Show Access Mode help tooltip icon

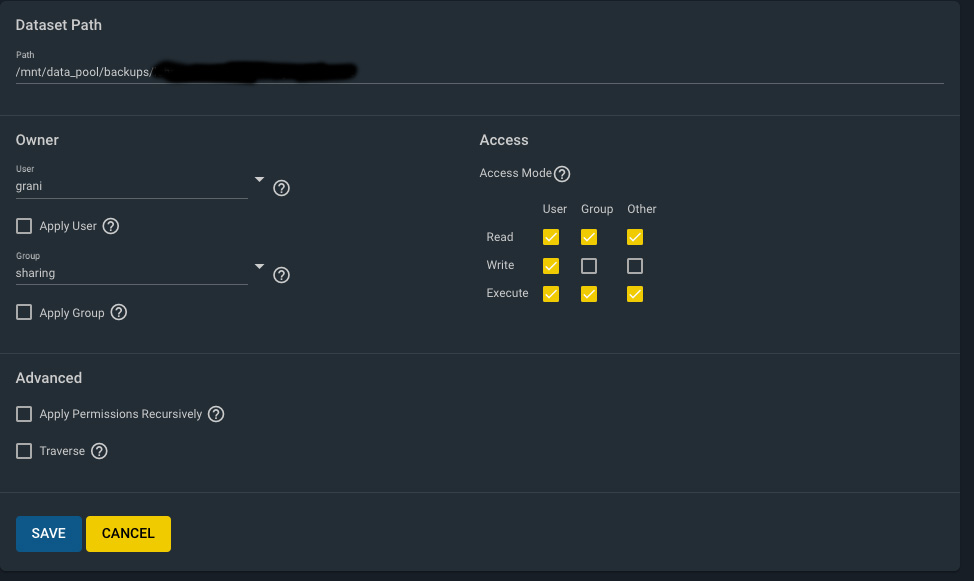[562, 174]
